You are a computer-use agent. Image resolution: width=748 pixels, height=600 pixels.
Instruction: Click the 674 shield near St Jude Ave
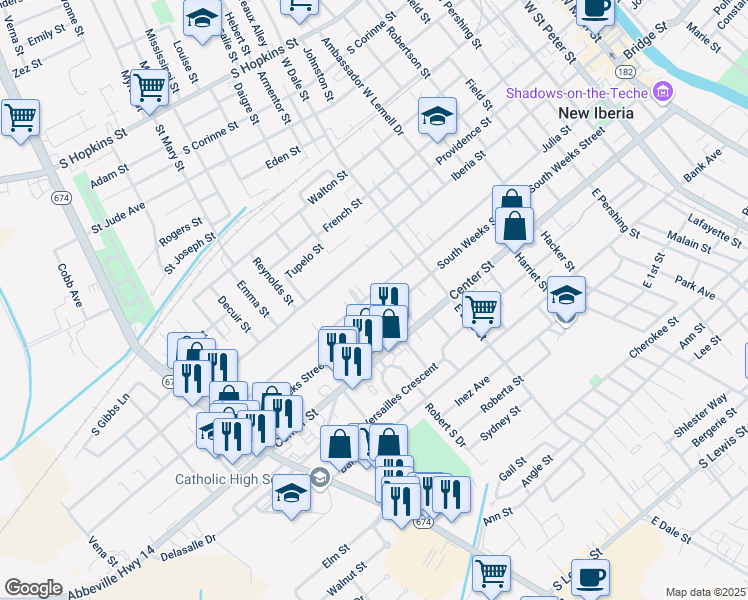(x=62, y=197)
